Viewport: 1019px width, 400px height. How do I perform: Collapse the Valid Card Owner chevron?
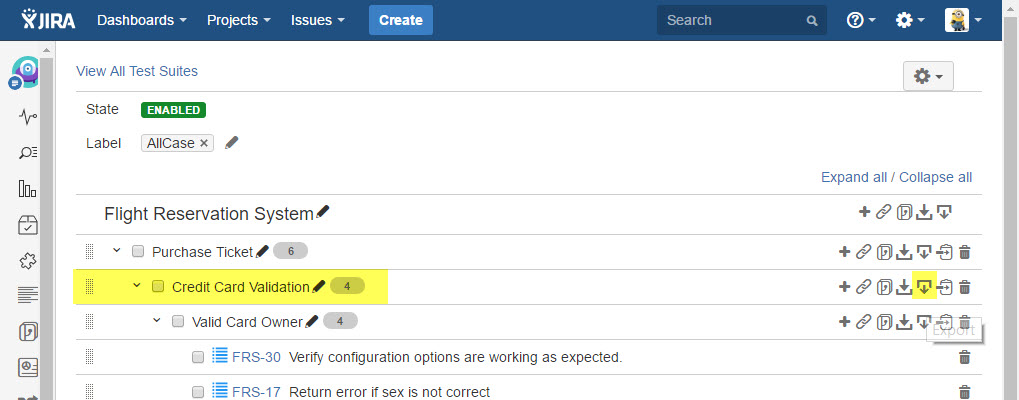point(156,321)
